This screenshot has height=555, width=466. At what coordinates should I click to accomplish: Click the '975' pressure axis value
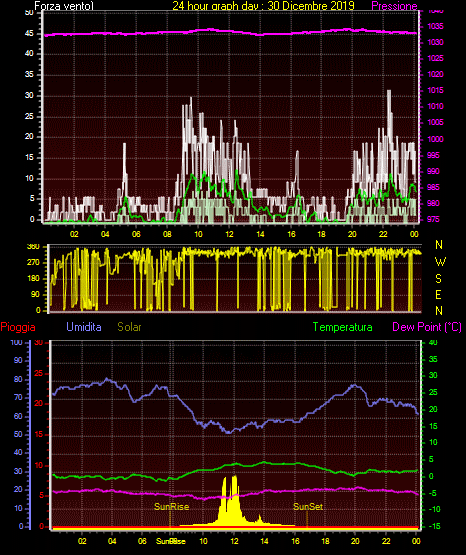point(433,219)
